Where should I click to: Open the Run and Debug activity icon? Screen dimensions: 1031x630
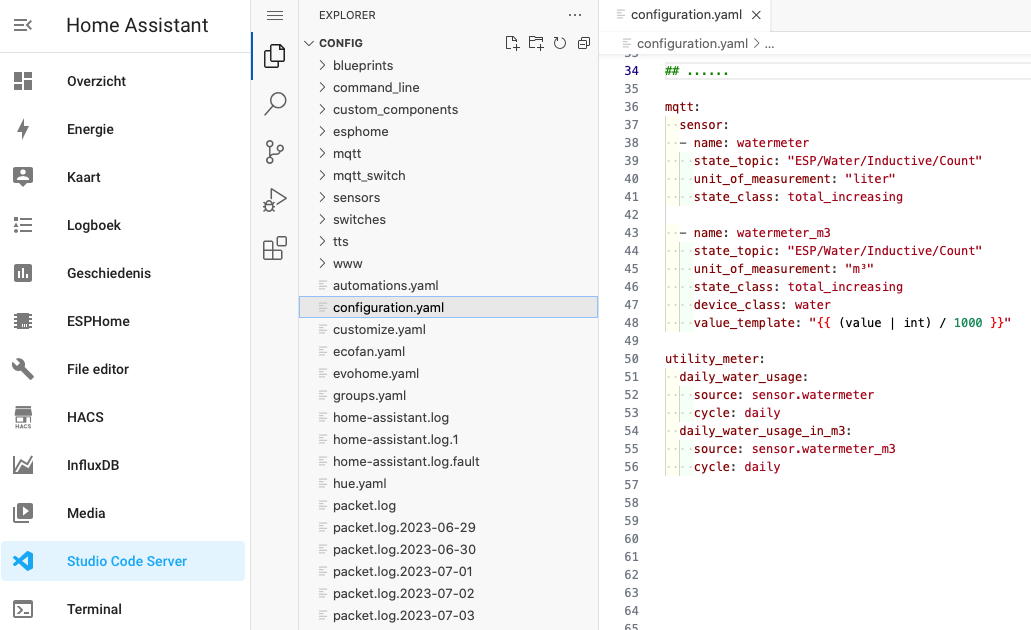coord(275,200)
